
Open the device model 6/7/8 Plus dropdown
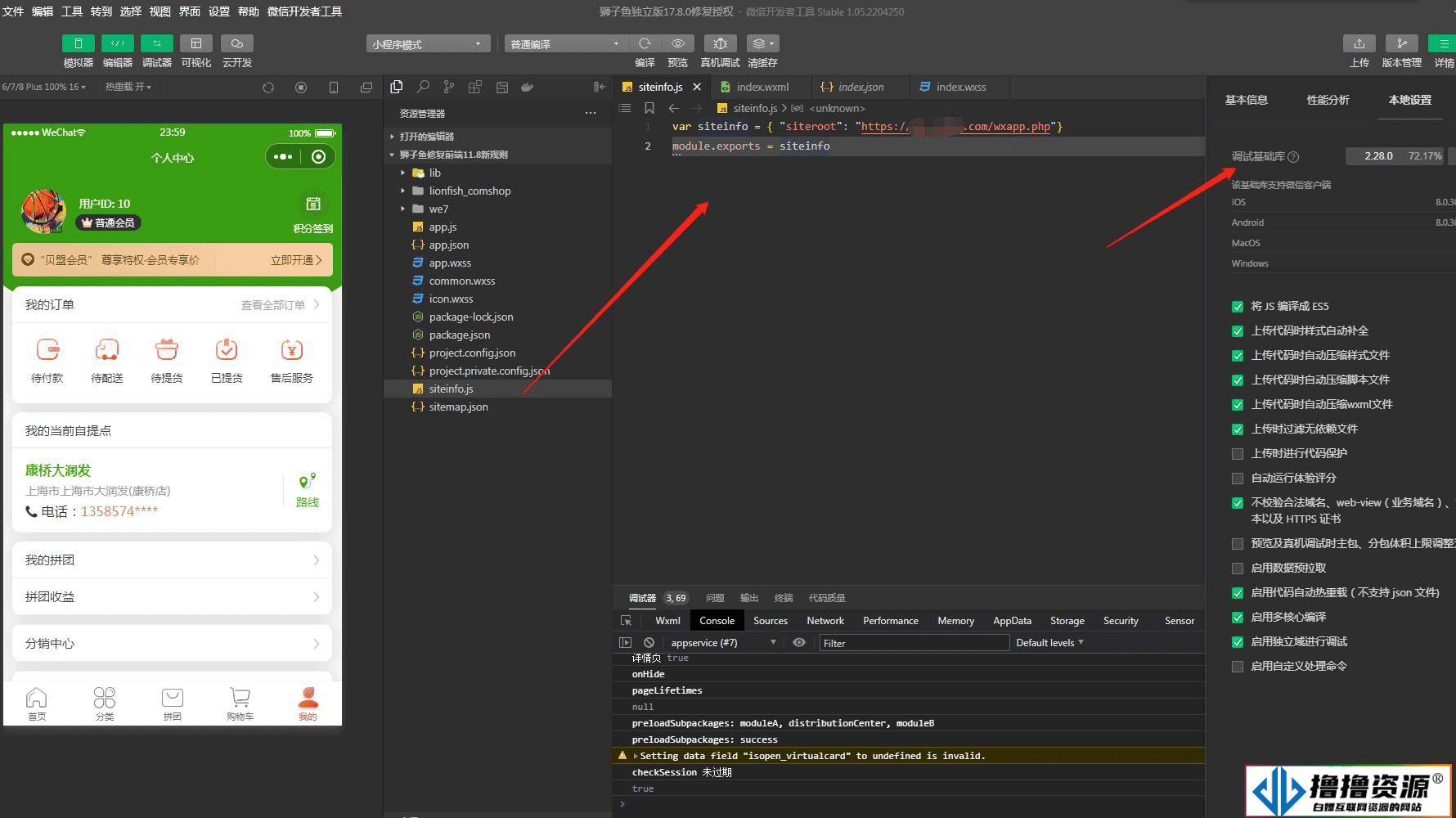click(x=44, y=87)
